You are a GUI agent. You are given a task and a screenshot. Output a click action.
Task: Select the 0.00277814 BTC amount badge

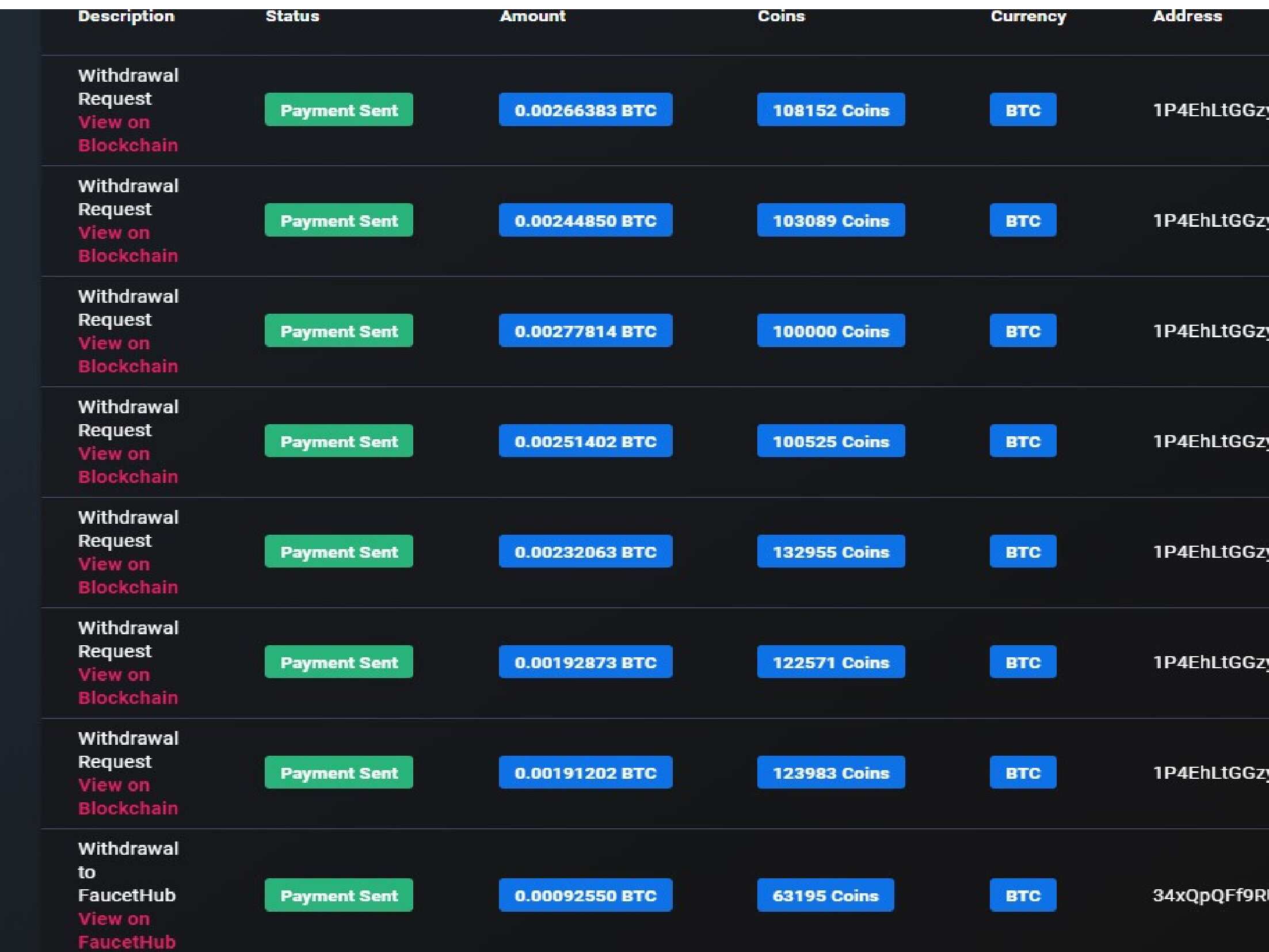[x=585, y=330]
